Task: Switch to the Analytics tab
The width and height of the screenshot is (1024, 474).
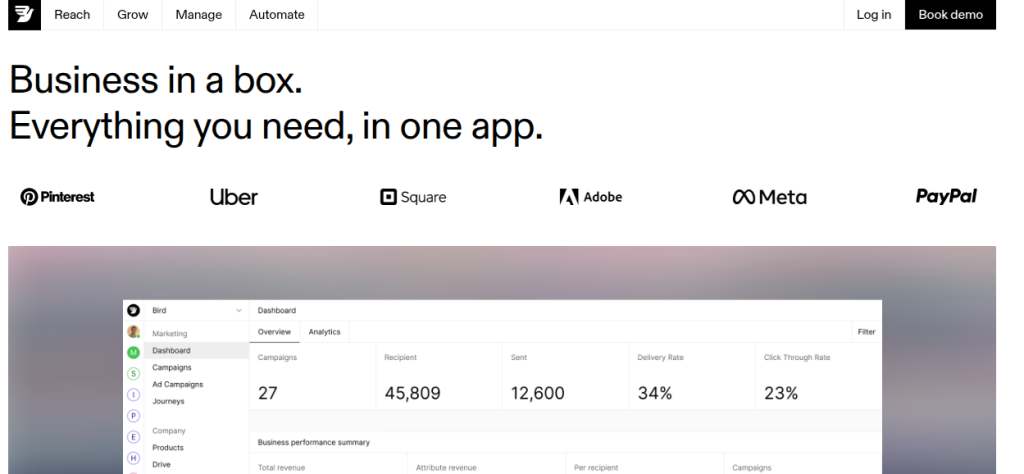Action: tap(325, 332)
